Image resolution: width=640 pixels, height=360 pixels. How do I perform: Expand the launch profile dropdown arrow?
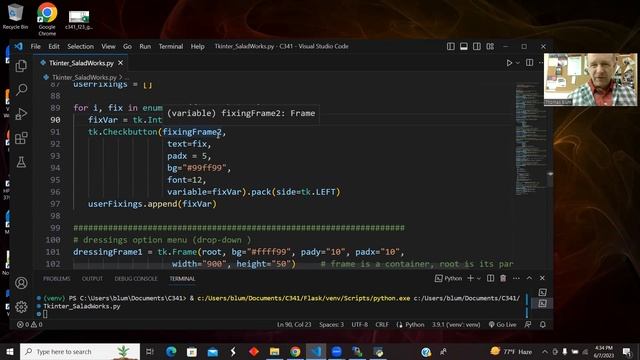(479, 278)
